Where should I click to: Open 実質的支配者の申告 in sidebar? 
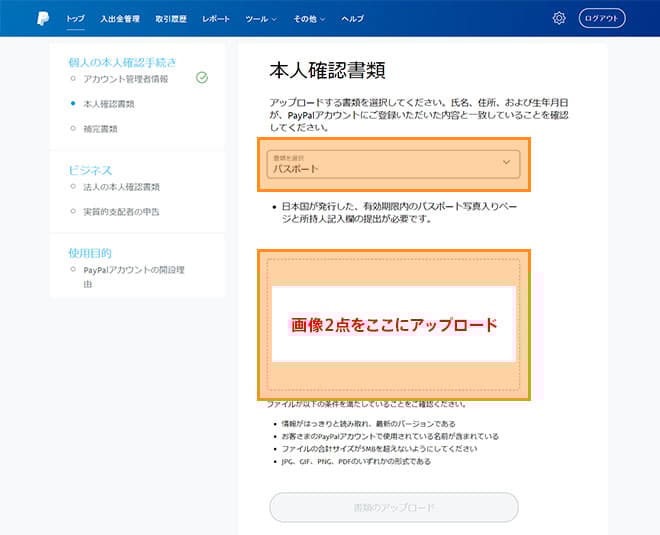[121, 211]
